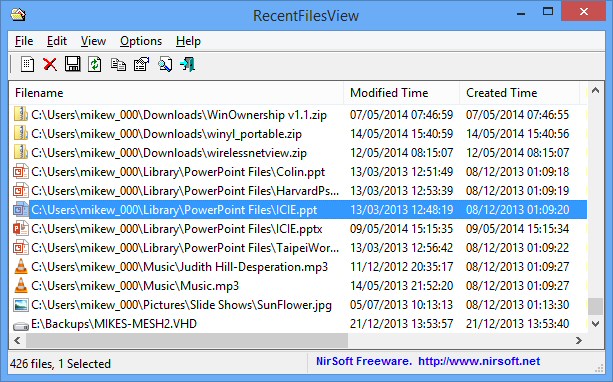Open the http://www.nirsoft.net link
Viewport: 613px width, 382px height.
pos(479,361)
